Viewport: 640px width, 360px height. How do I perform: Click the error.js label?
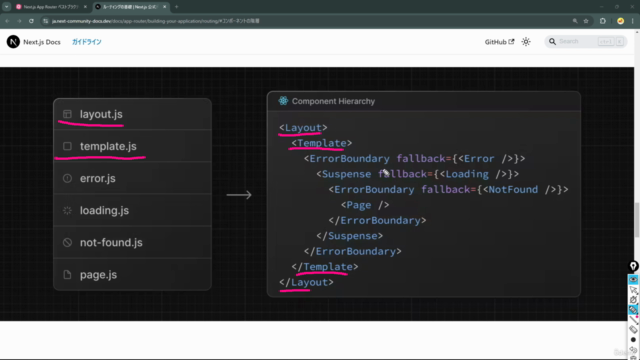(98, 178)
